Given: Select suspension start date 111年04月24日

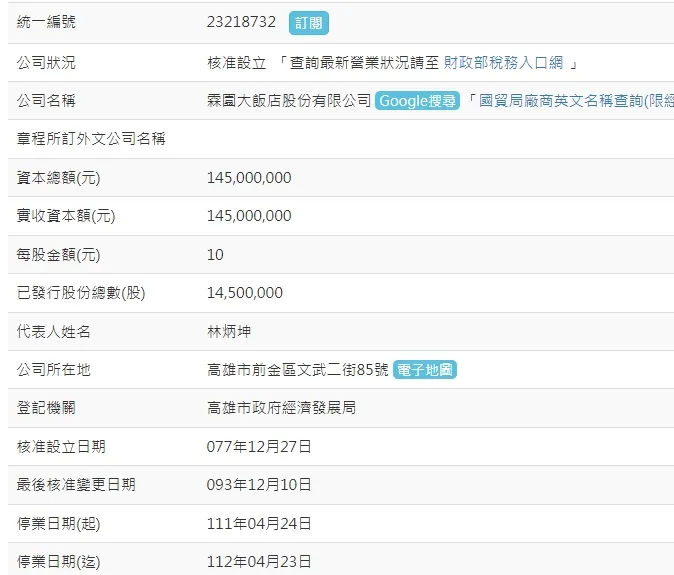Looking at the screenshot, I should pyautogui.click(x=259, y=523).
